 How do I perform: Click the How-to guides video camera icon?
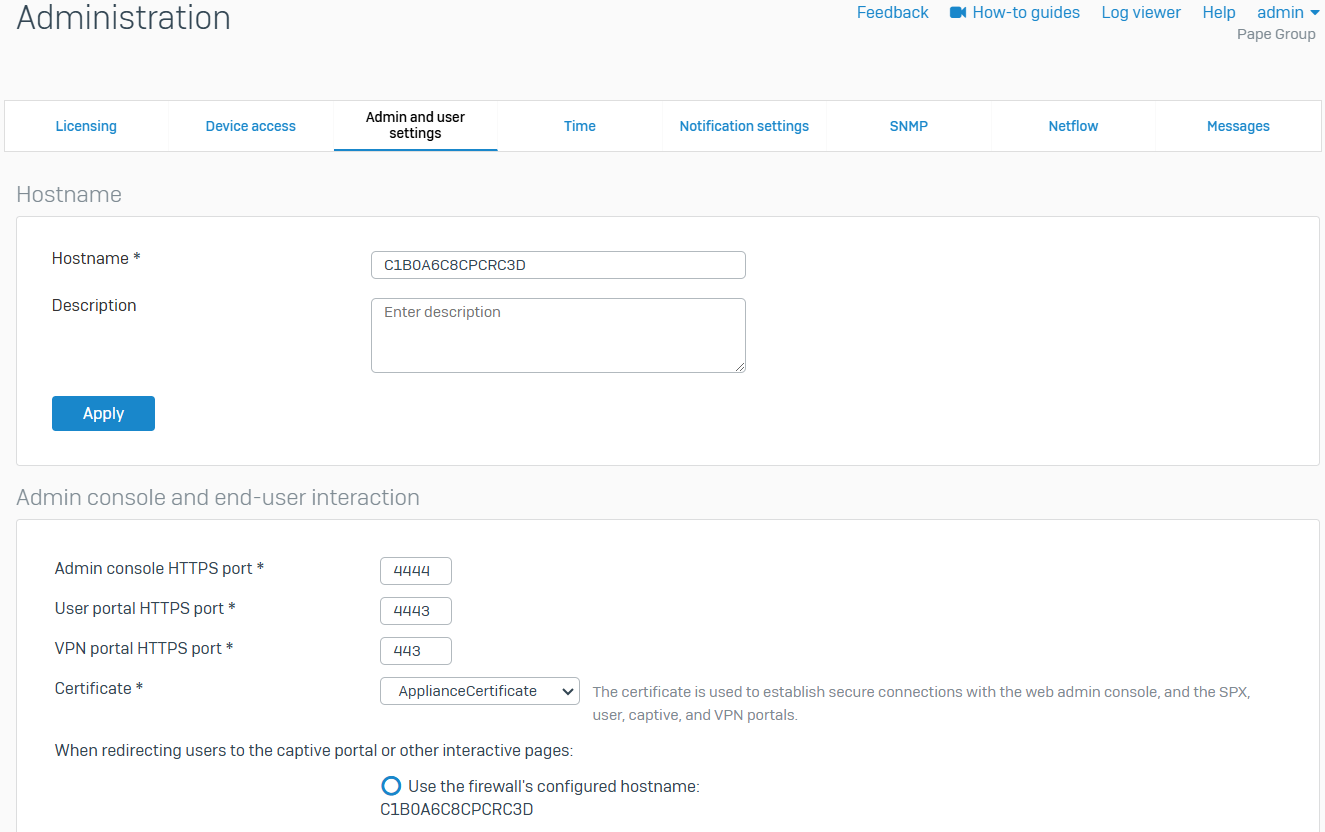click(958, 13)
